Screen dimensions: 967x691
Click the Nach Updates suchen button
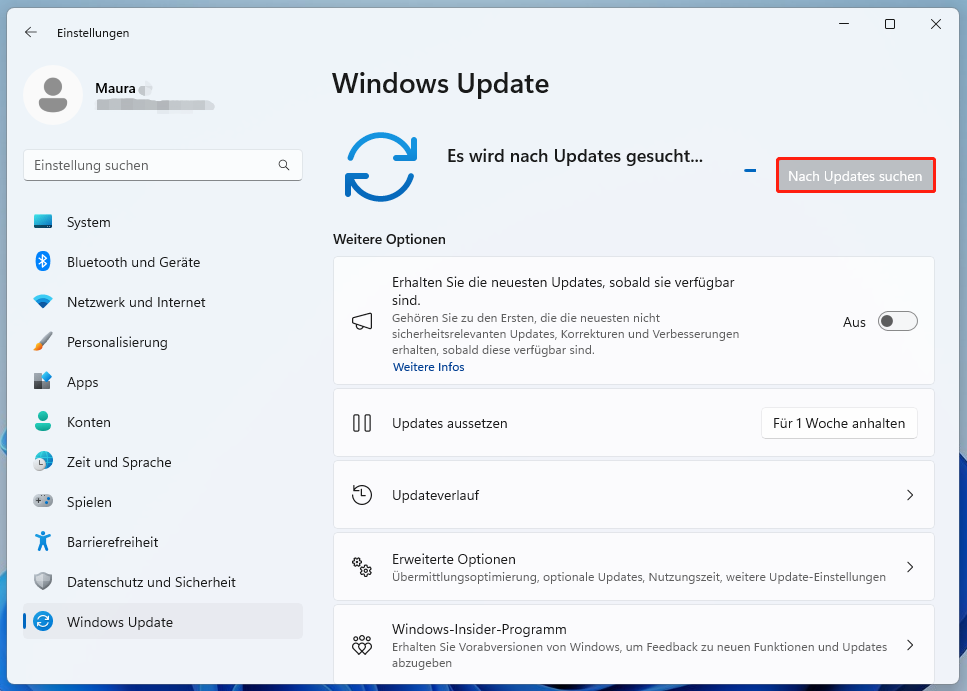point(855,174)
